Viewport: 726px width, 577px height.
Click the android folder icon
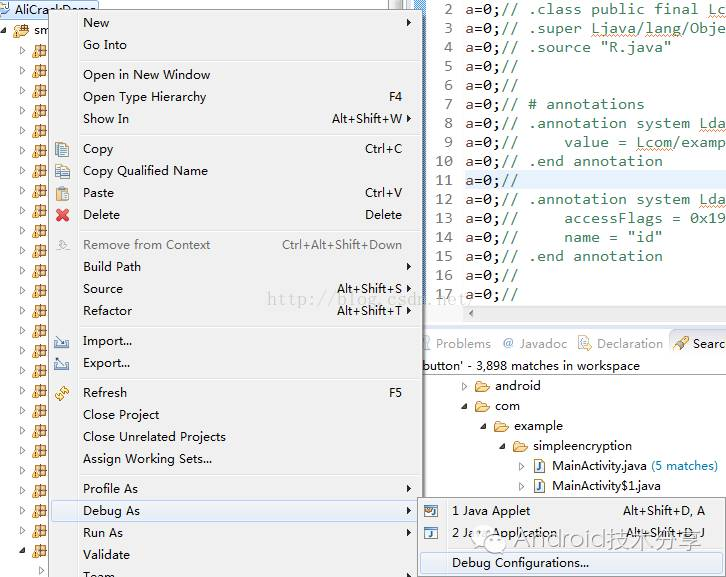(482, 386)
